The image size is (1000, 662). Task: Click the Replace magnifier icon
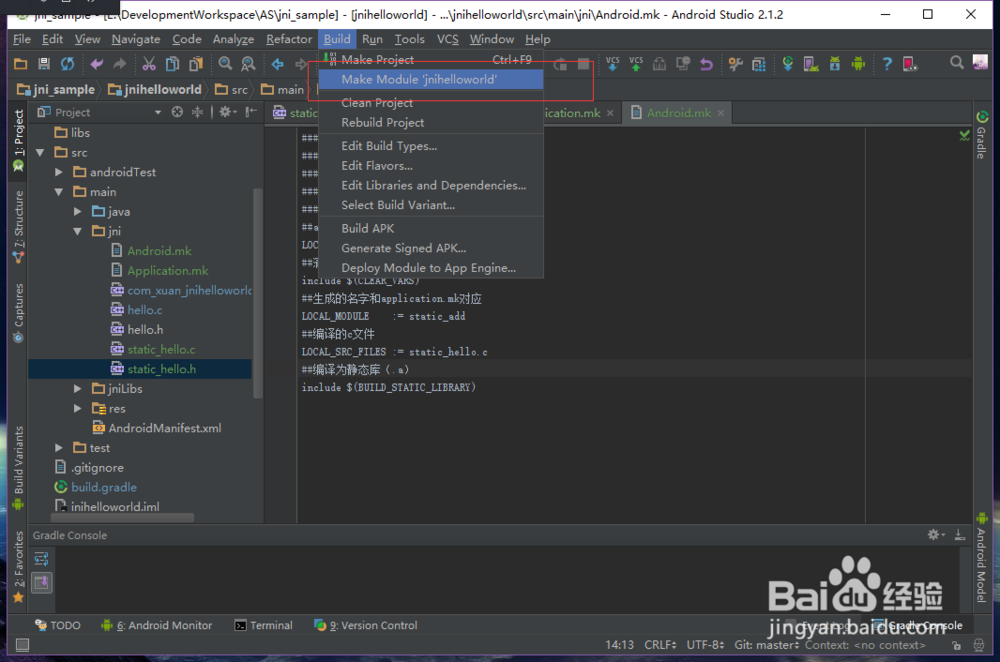tap(248, 64)
